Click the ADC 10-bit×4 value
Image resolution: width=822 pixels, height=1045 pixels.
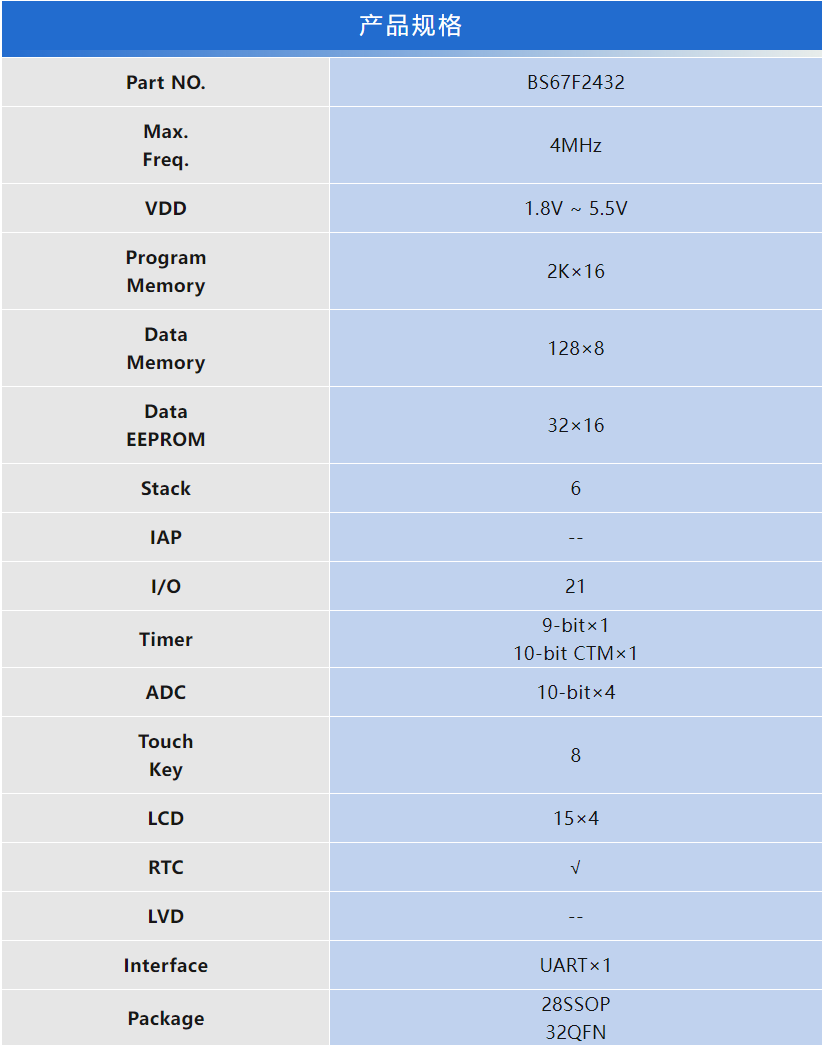[x=575, y=692]
